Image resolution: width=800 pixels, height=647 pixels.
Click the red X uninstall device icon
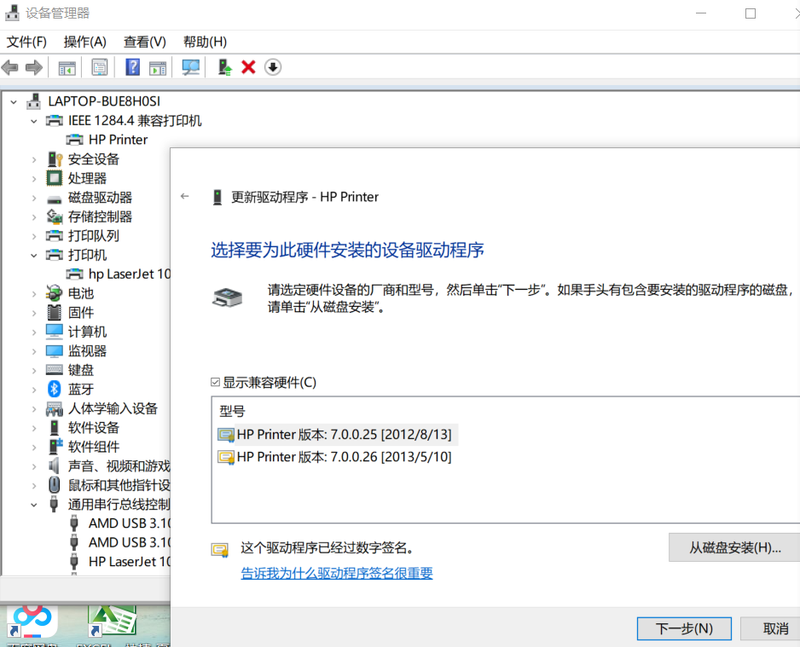(248, 67)
